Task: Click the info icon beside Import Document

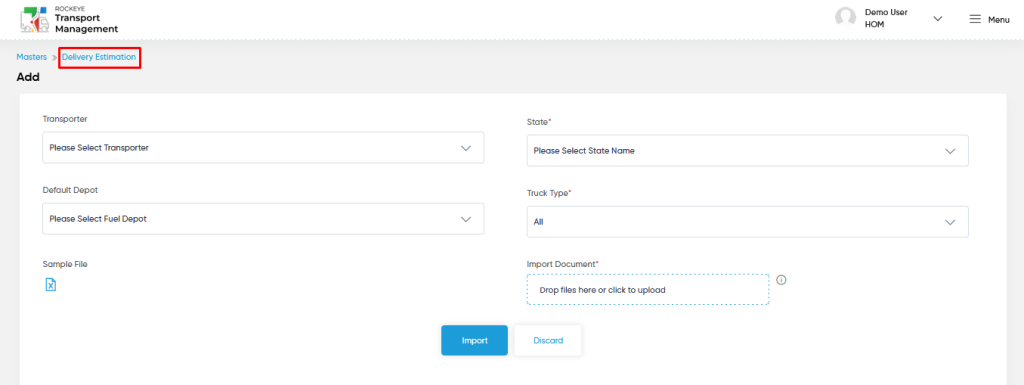Action: tap(781, 280)
